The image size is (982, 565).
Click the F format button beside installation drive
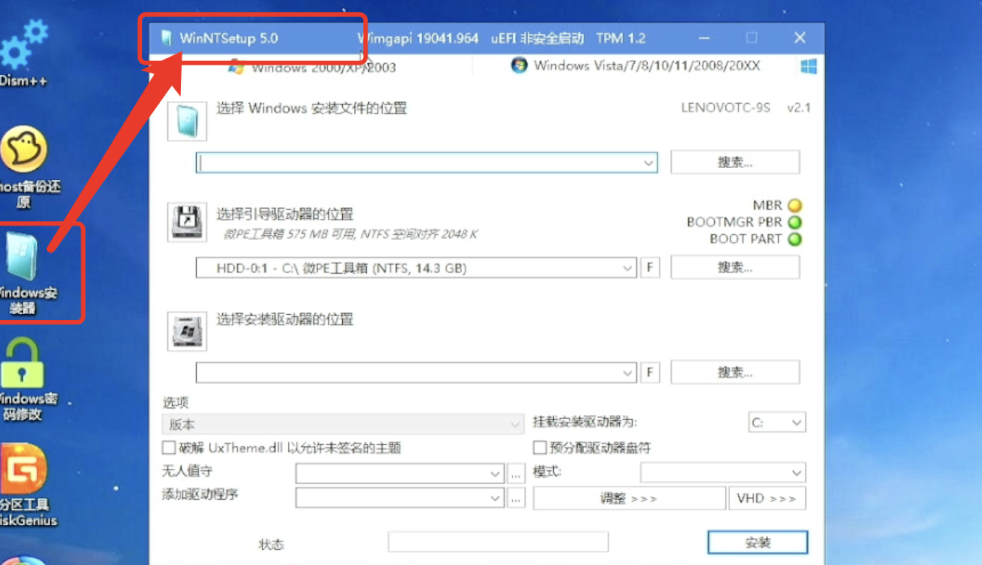[650, 373]
